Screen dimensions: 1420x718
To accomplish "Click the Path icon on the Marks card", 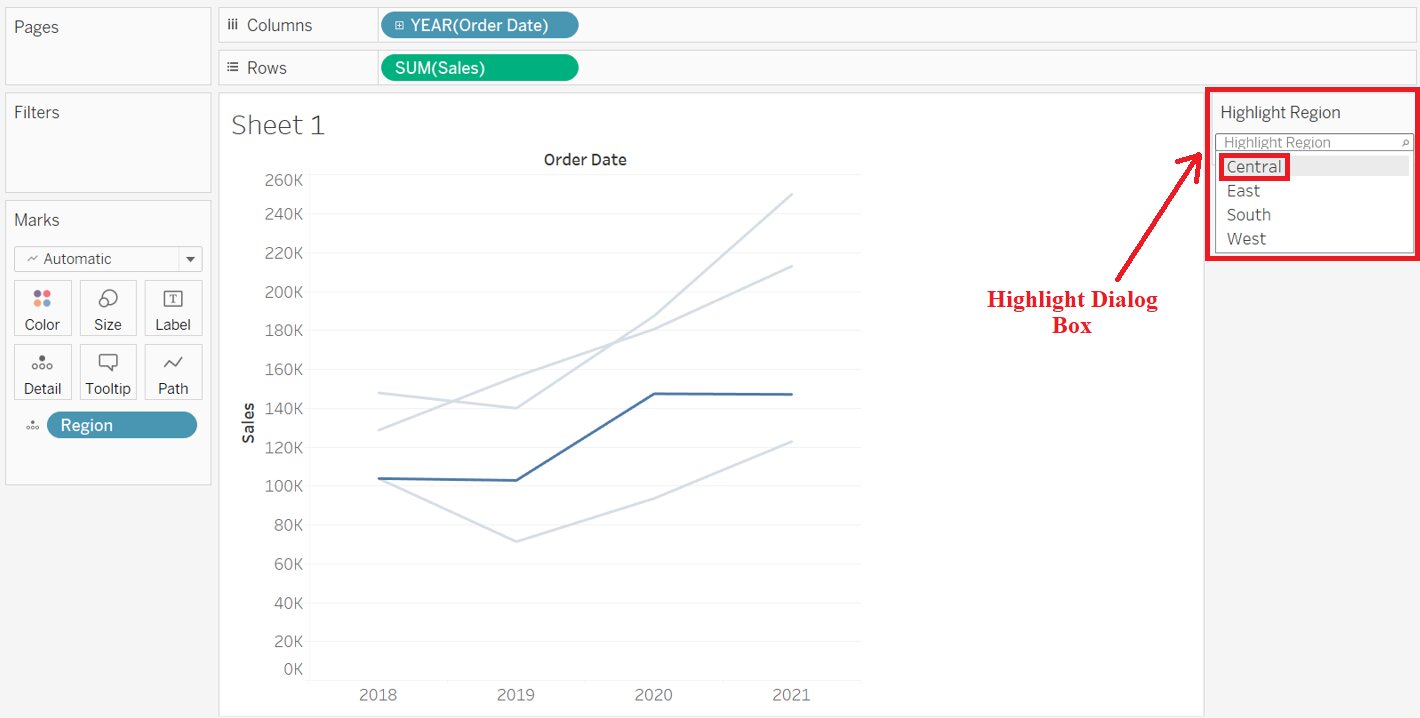I will 172,371.
